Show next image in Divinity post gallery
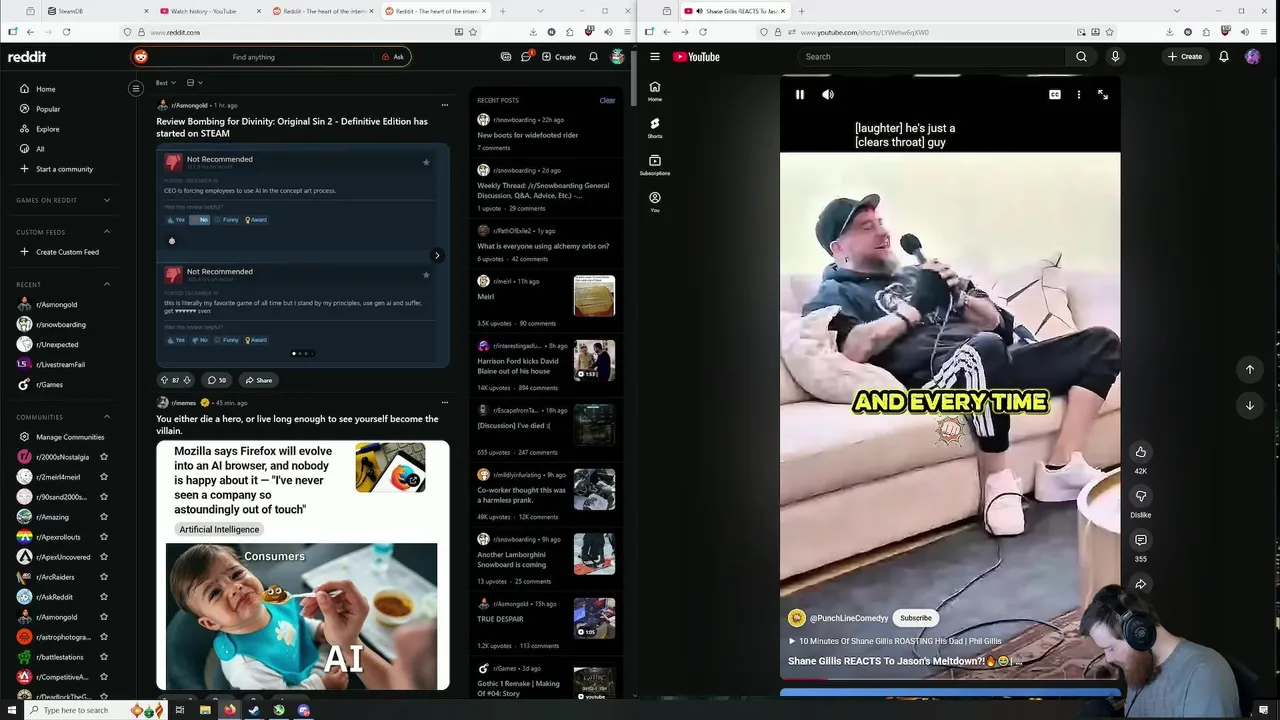 coord(437,255)
